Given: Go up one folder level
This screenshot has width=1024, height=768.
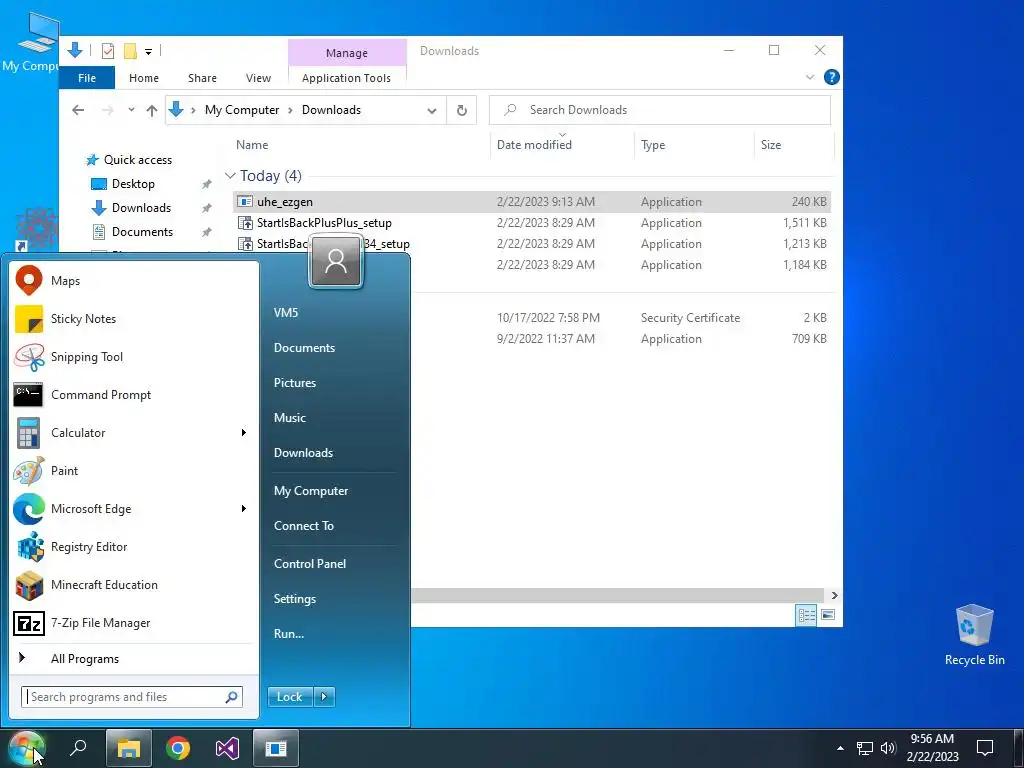Looking at the screenshot, I should click(152, 110).
